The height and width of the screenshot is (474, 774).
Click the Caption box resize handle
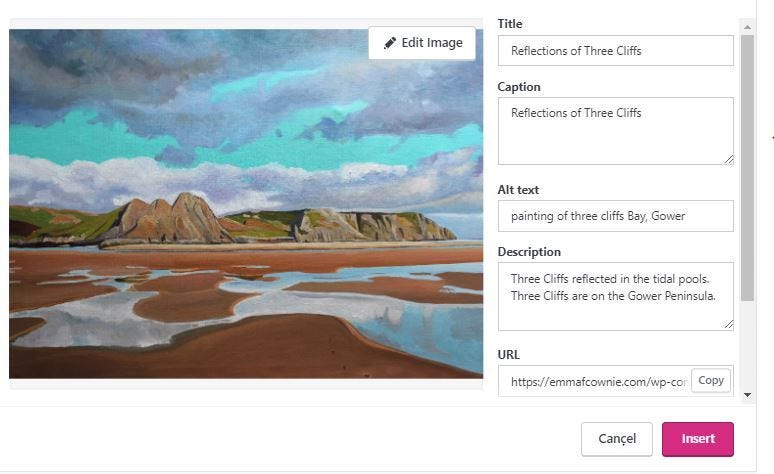tap(729, 159)
